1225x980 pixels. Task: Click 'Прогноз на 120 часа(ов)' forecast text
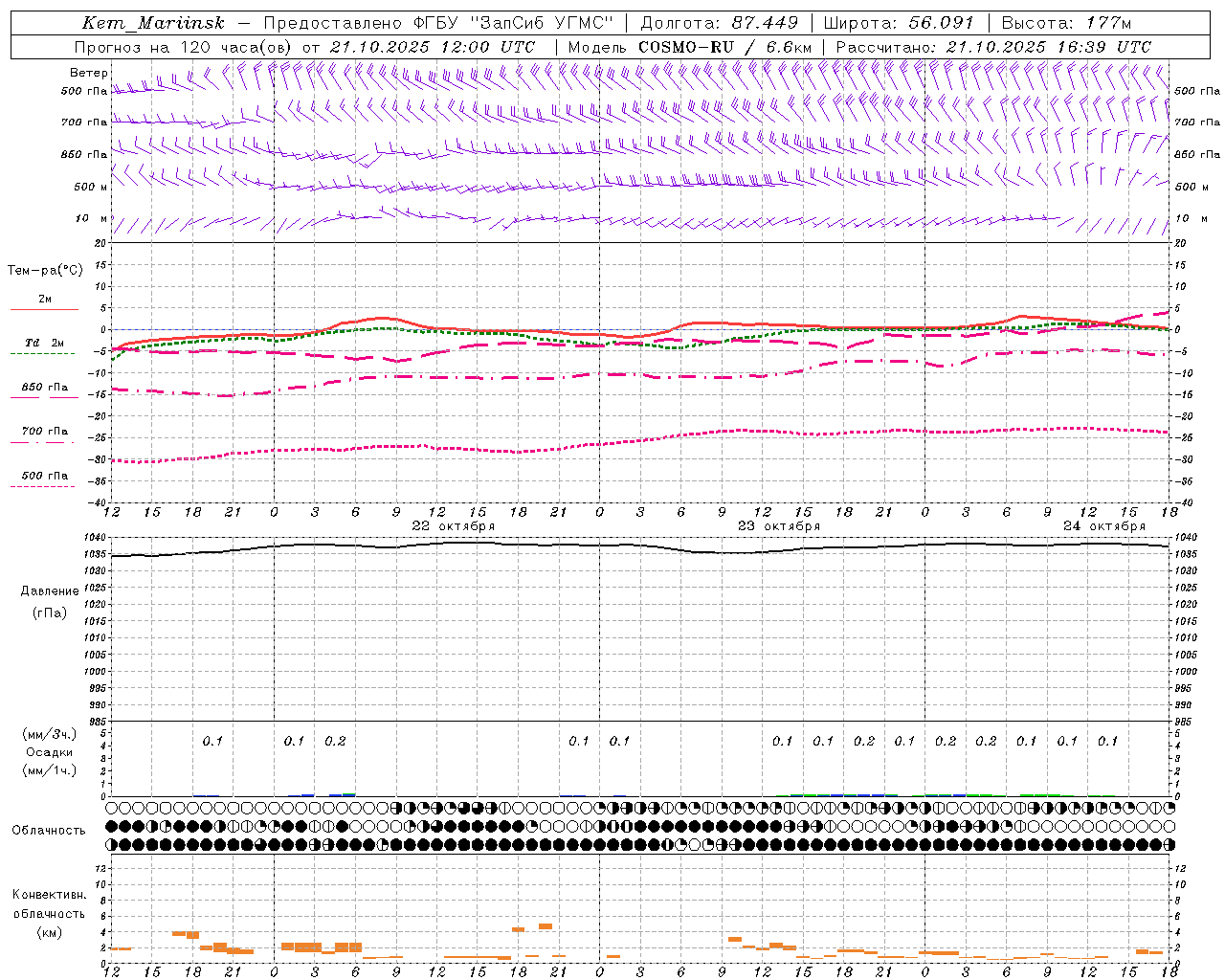[x=184, y=47]
